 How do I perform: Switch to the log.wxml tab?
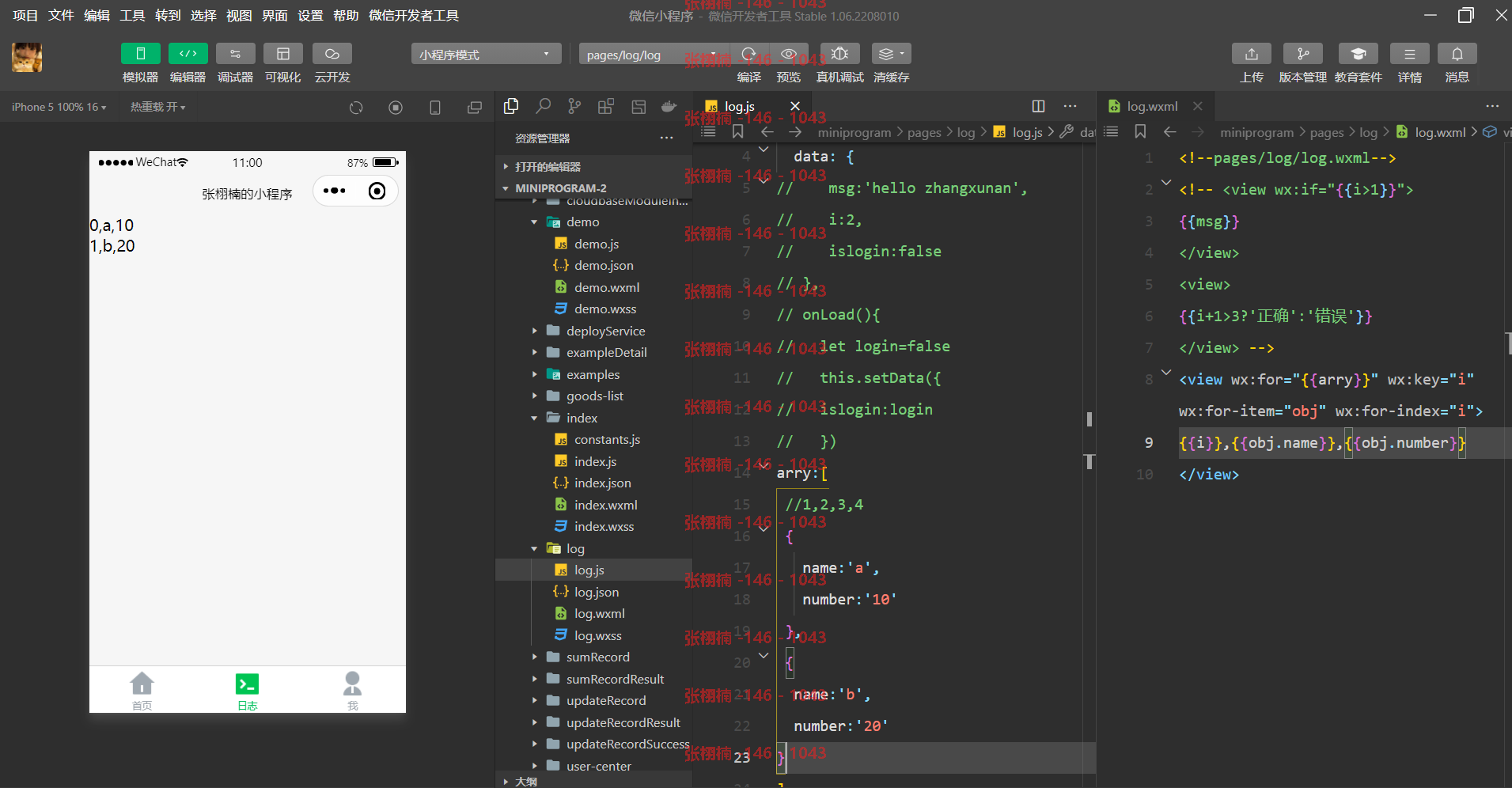1151,106
